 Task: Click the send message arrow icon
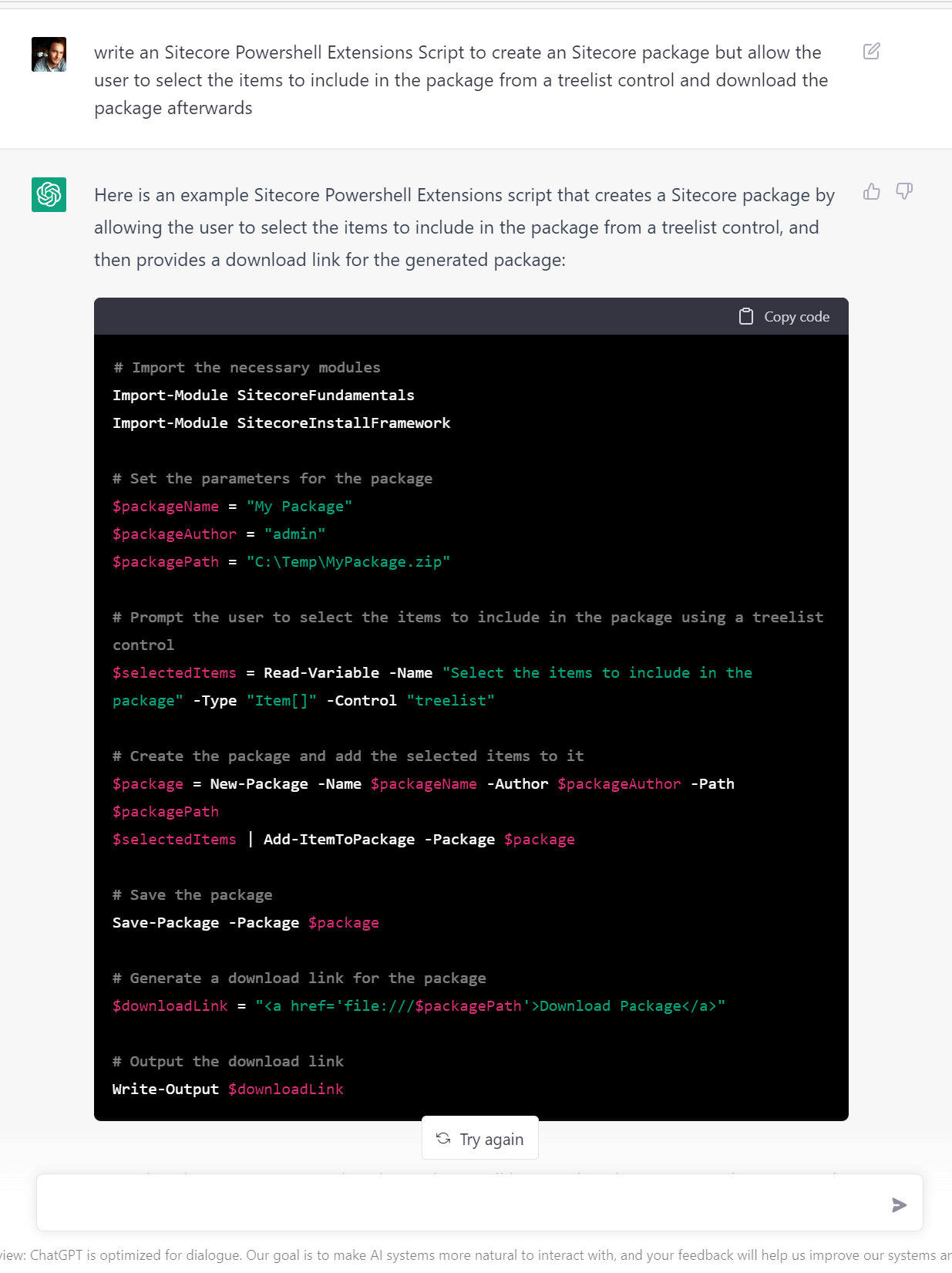coord(899,1204)
